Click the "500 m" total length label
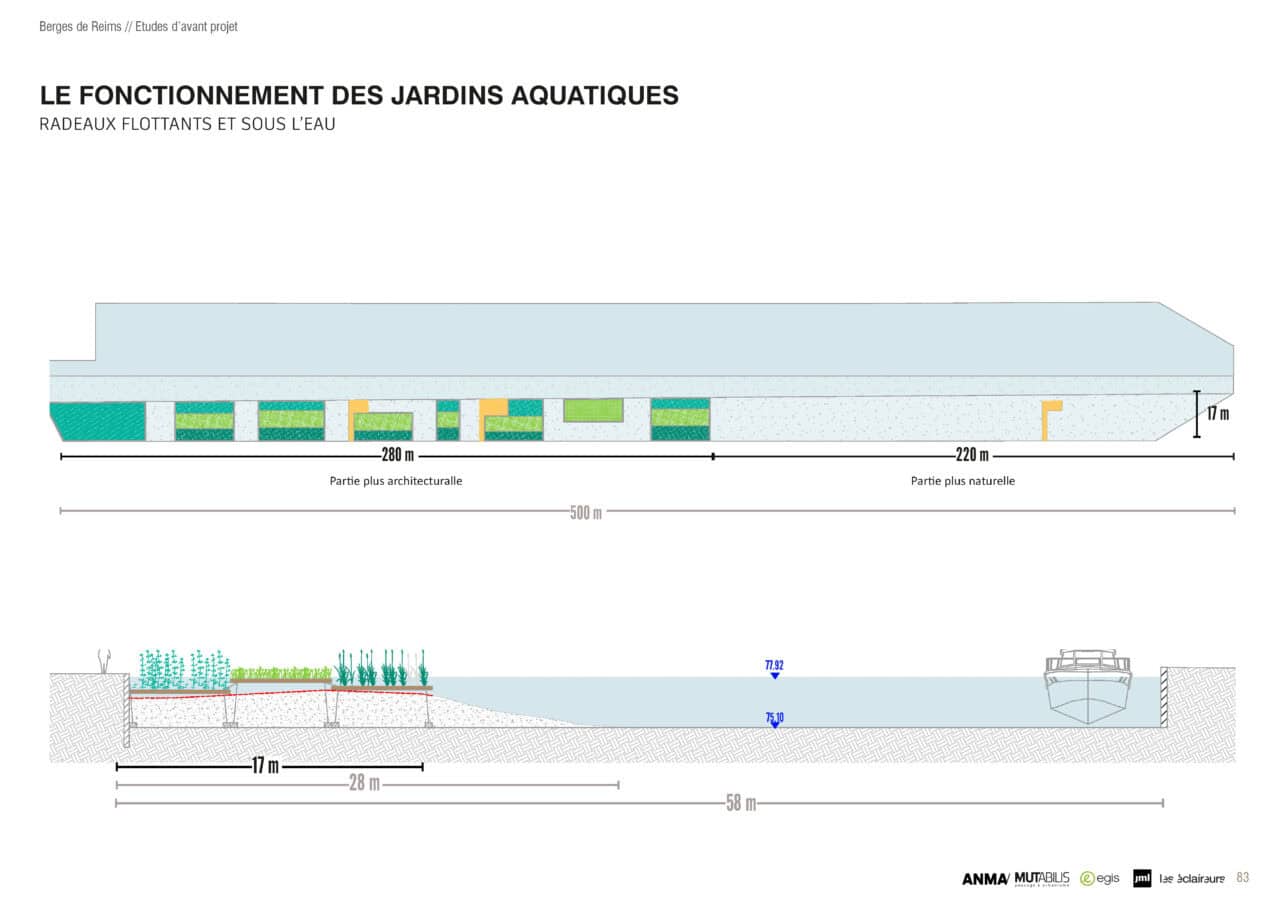The height and width of the screenshot is (900, 1273). [586, 512]
